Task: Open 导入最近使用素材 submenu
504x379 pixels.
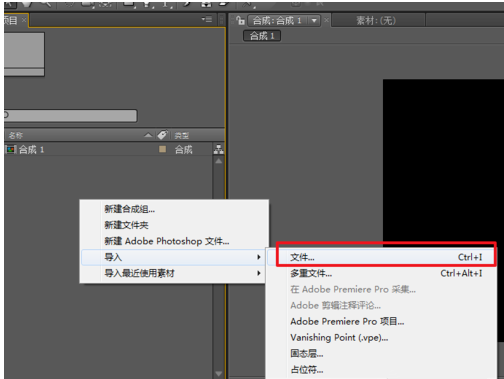Action: pos(173,273)
